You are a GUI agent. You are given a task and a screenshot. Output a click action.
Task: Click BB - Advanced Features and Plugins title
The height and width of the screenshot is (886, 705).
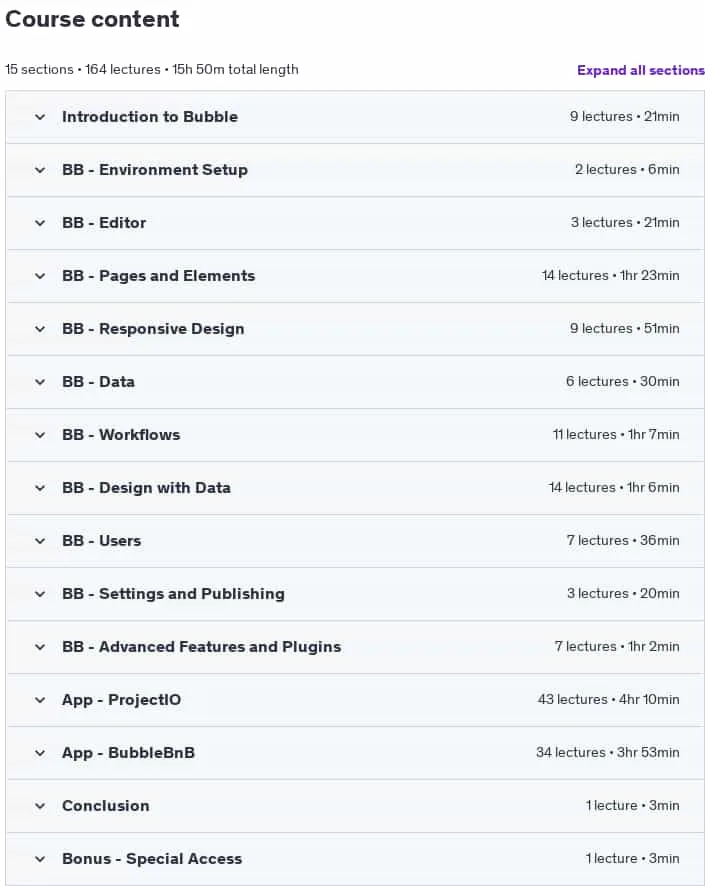tap(202, 647)
